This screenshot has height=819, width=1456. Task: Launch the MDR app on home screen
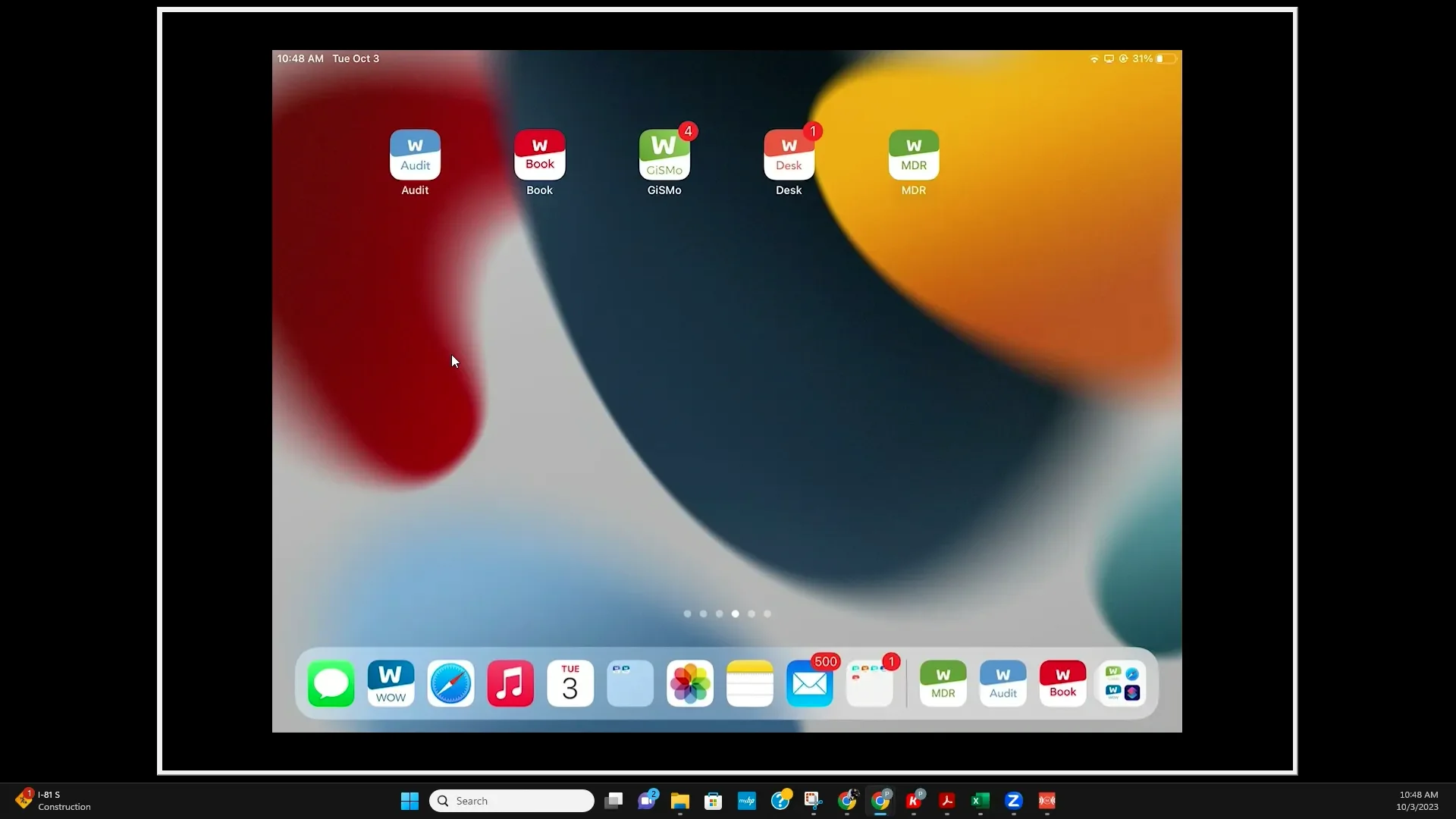click(x=913, y=155)
